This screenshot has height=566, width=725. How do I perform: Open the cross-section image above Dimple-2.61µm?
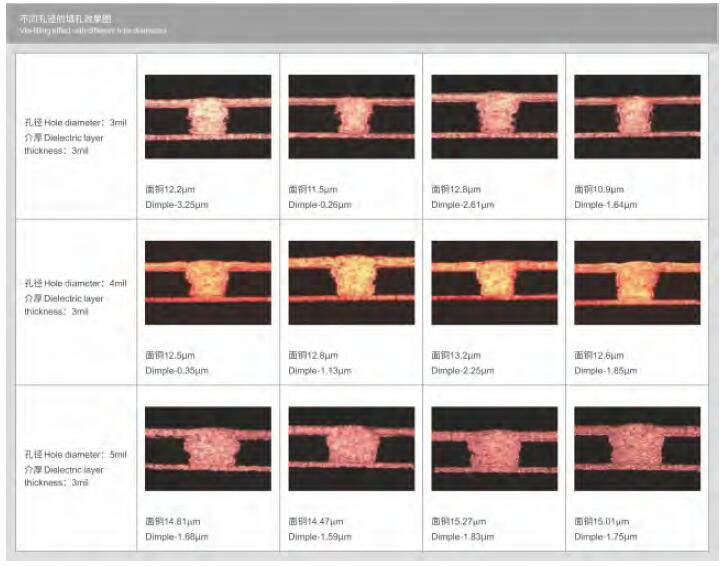coord(494,116)
